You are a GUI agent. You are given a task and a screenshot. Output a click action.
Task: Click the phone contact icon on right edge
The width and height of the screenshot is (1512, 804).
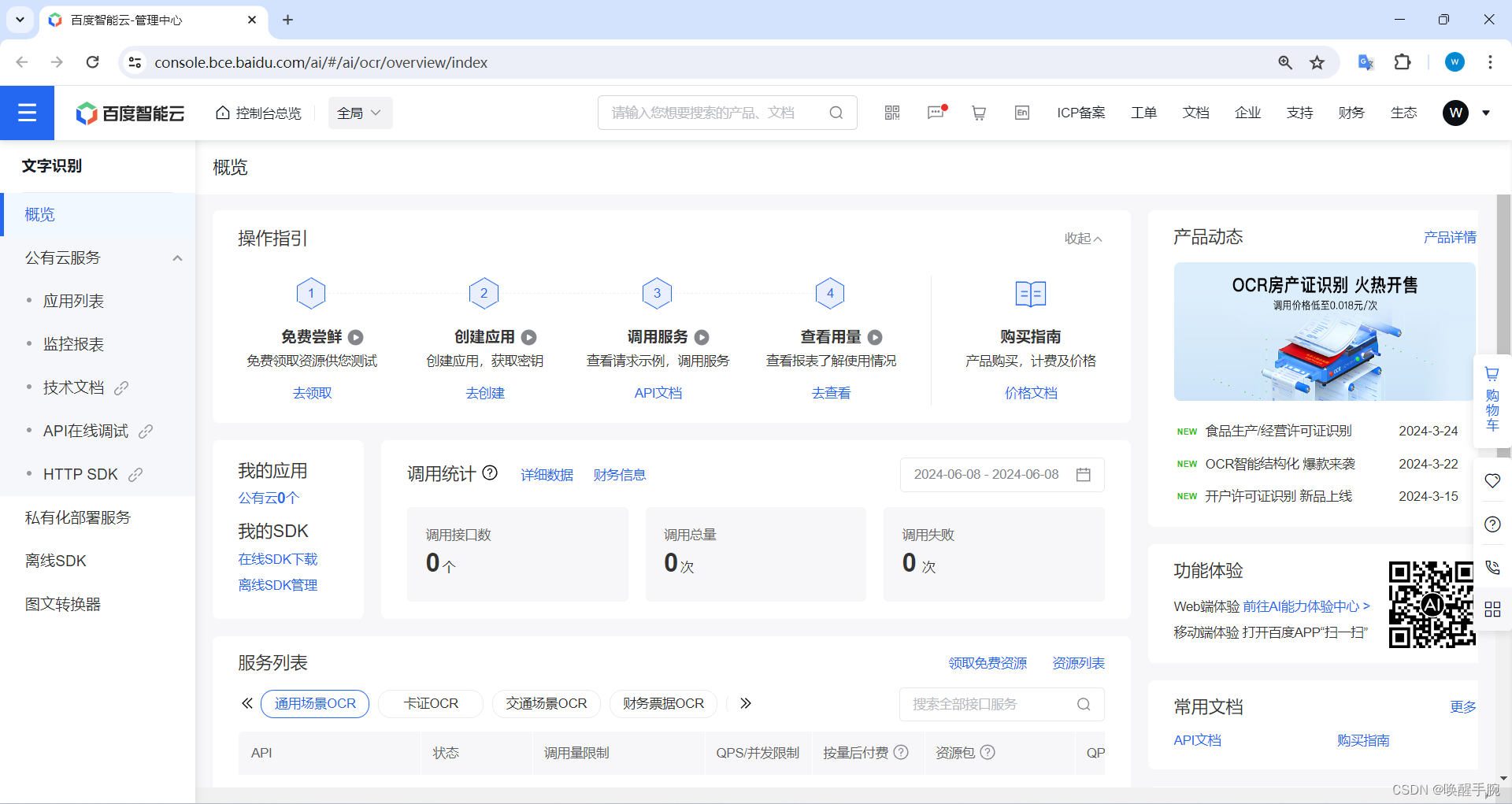1492,567
